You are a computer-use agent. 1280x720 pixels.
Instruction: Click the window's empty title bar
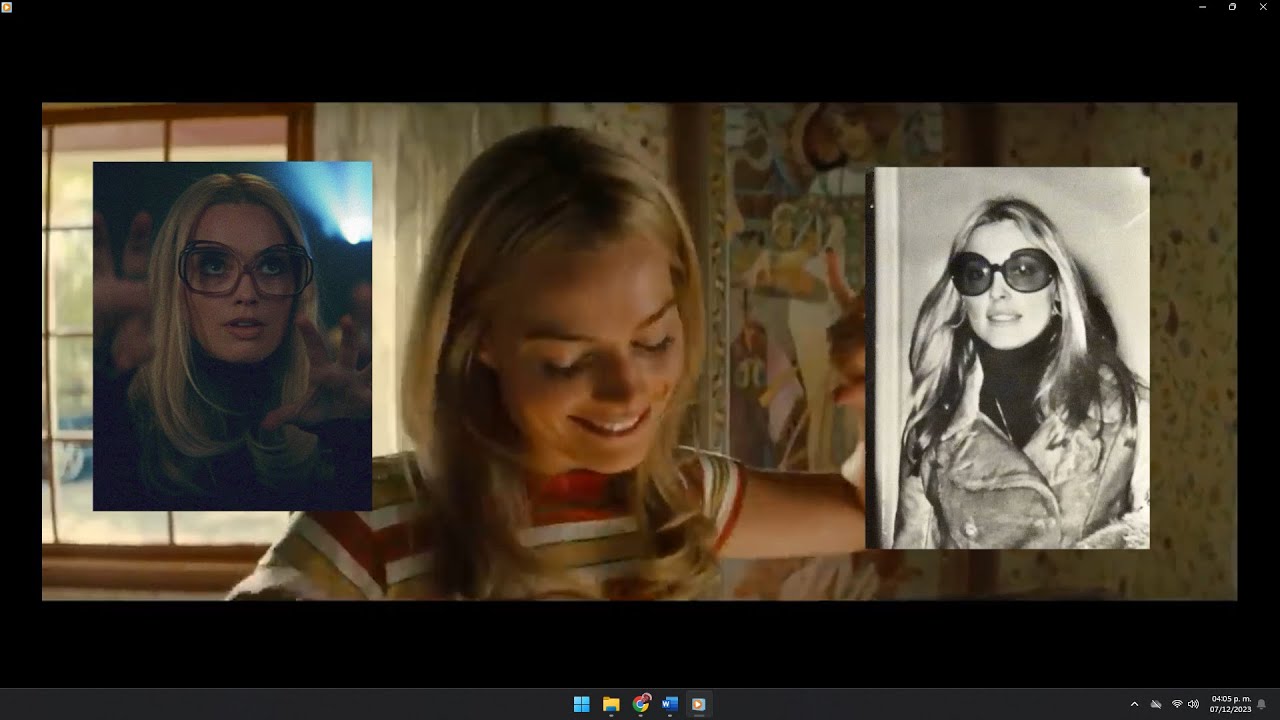tap(600, 7)
